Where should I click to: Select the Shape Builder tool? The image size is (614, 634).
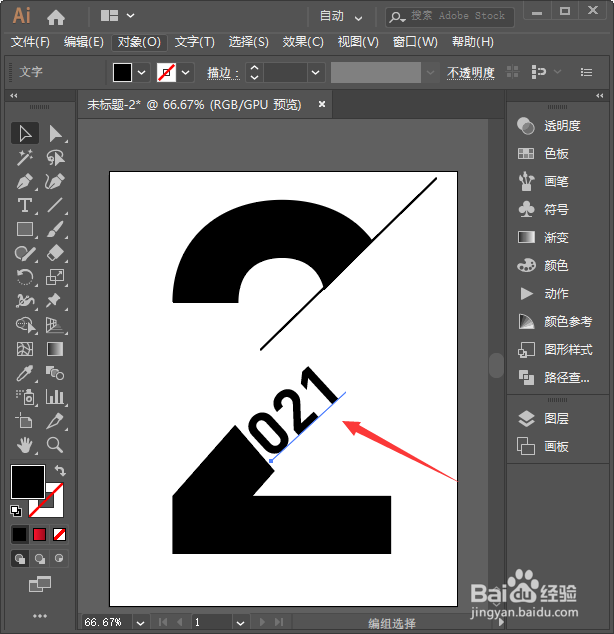point(25,325)
